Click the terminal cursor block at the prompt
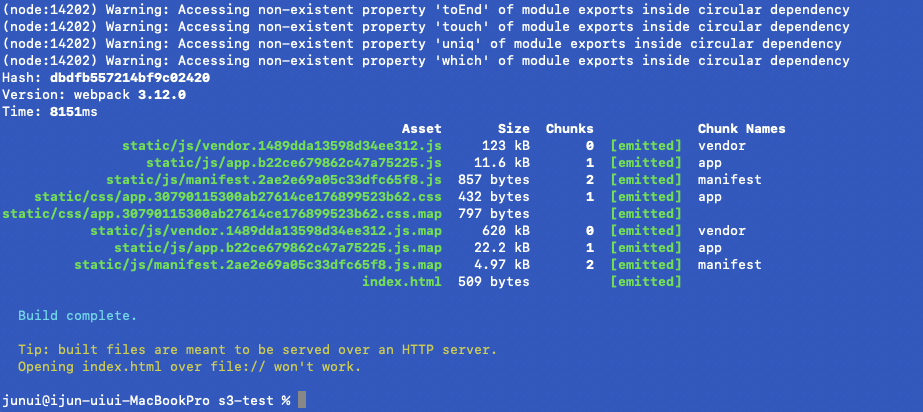This screenshot has width=923, height=412. click(x=301, y=401)
